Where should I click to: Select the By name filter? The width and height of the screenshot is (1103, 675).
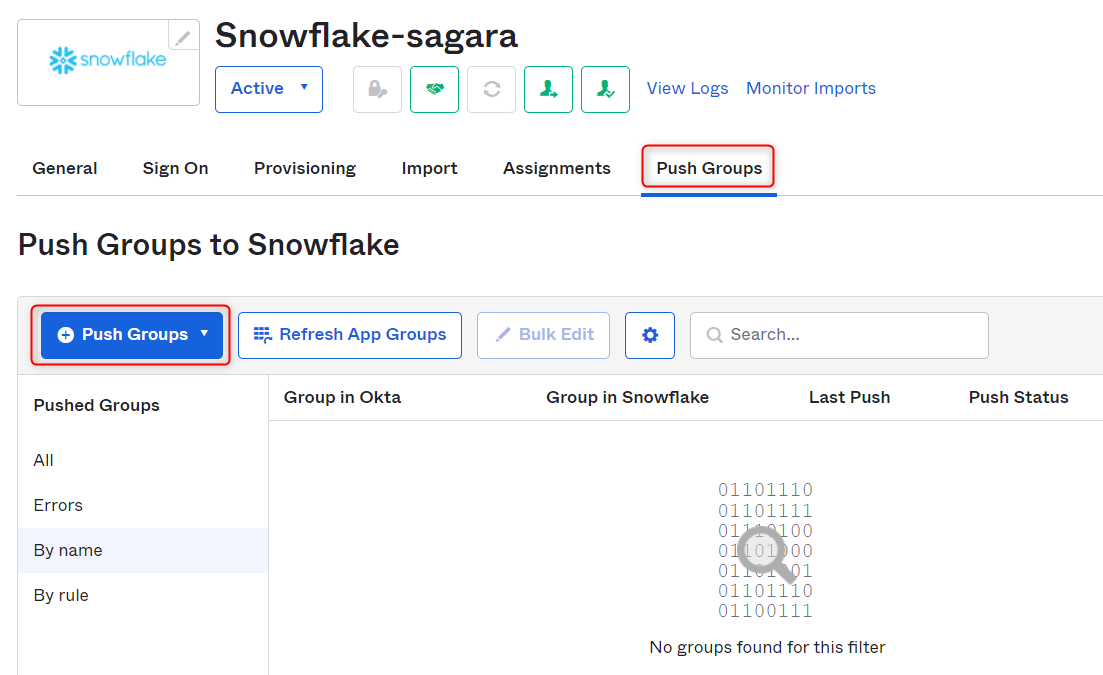pyautogui.click(x=143, y=551)
